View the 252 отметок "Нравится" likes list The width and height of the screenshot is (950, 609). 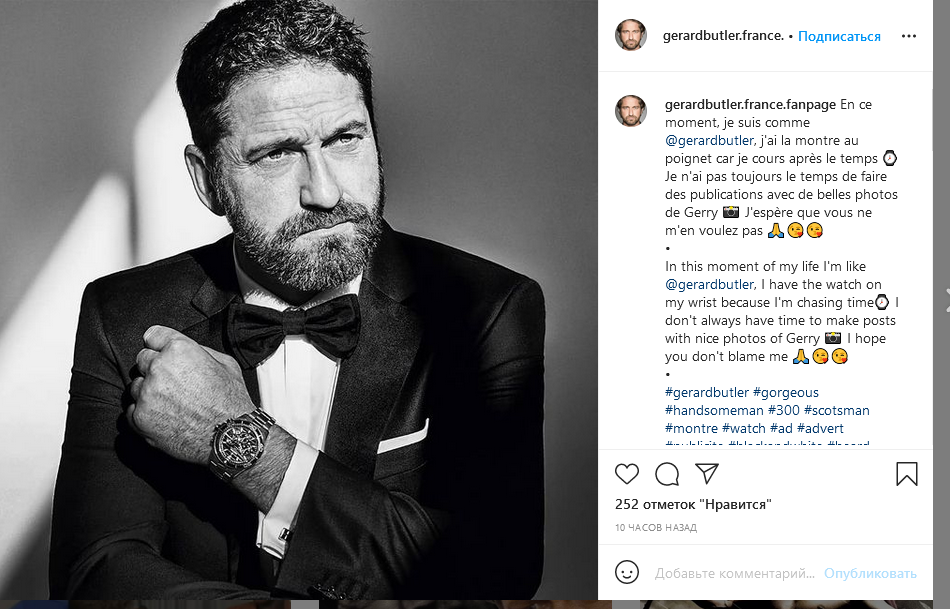[x=693, y=505]
